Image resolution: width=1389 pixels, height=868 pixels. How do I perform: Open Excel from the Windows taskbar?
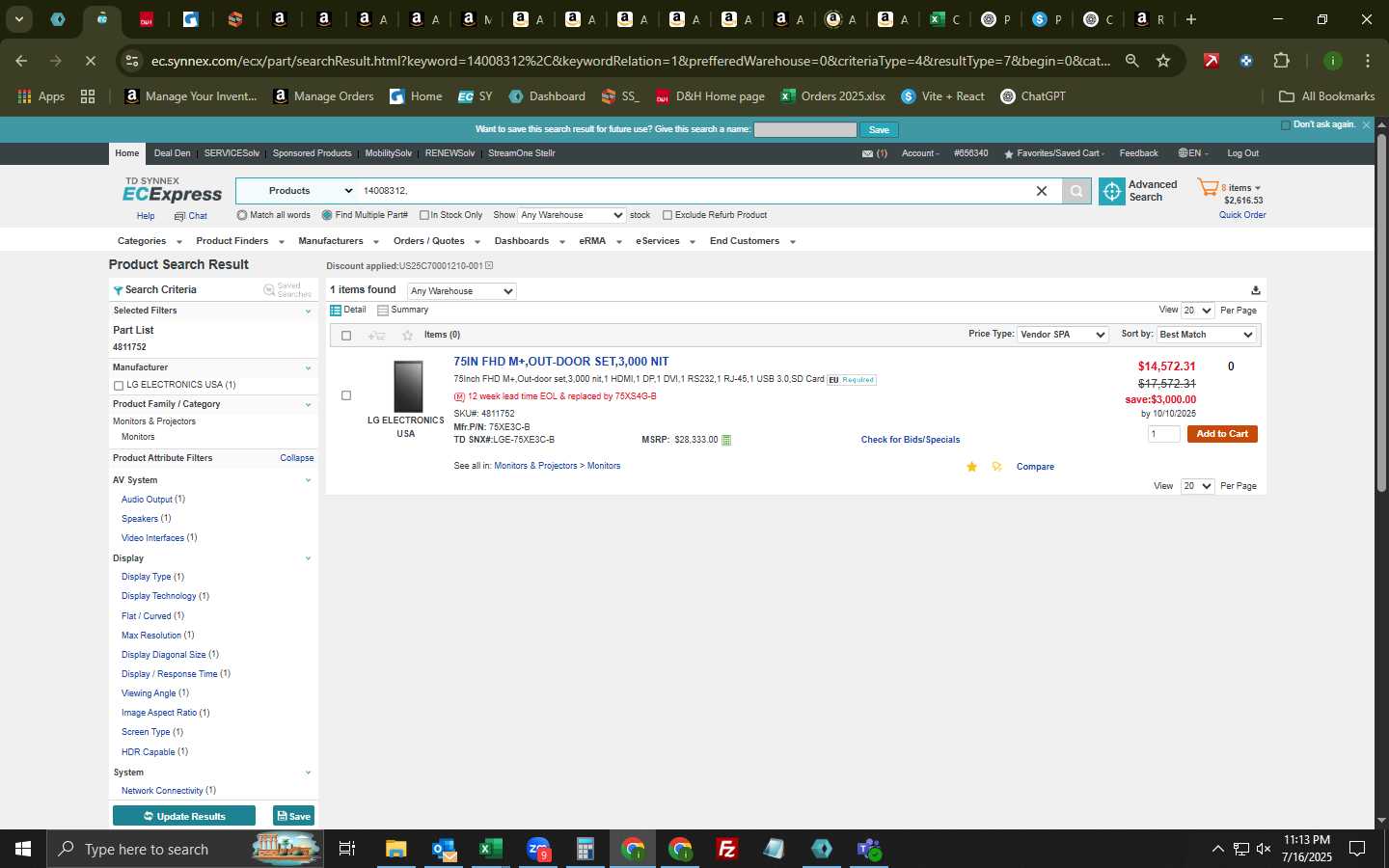[491, 849]
